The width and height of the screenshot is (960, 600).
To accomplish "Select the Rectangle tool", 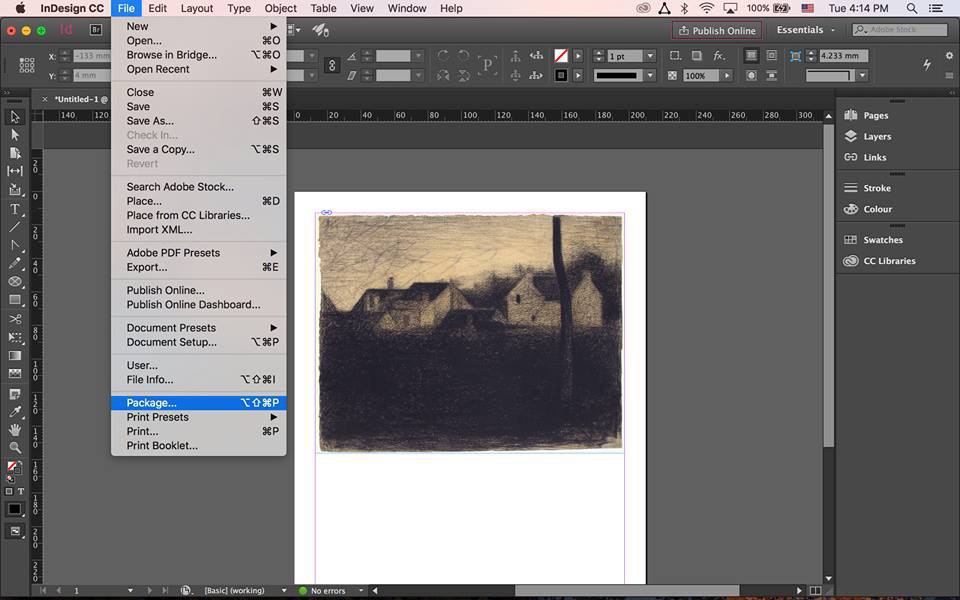I will 15,300.
